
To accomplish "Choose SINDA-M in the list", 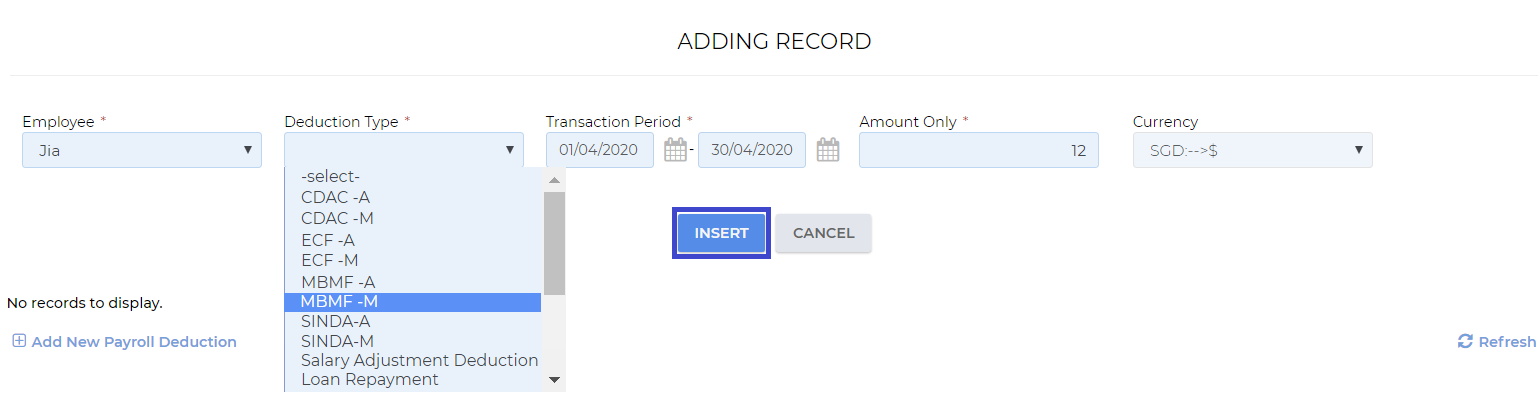I will pos(413,341).
